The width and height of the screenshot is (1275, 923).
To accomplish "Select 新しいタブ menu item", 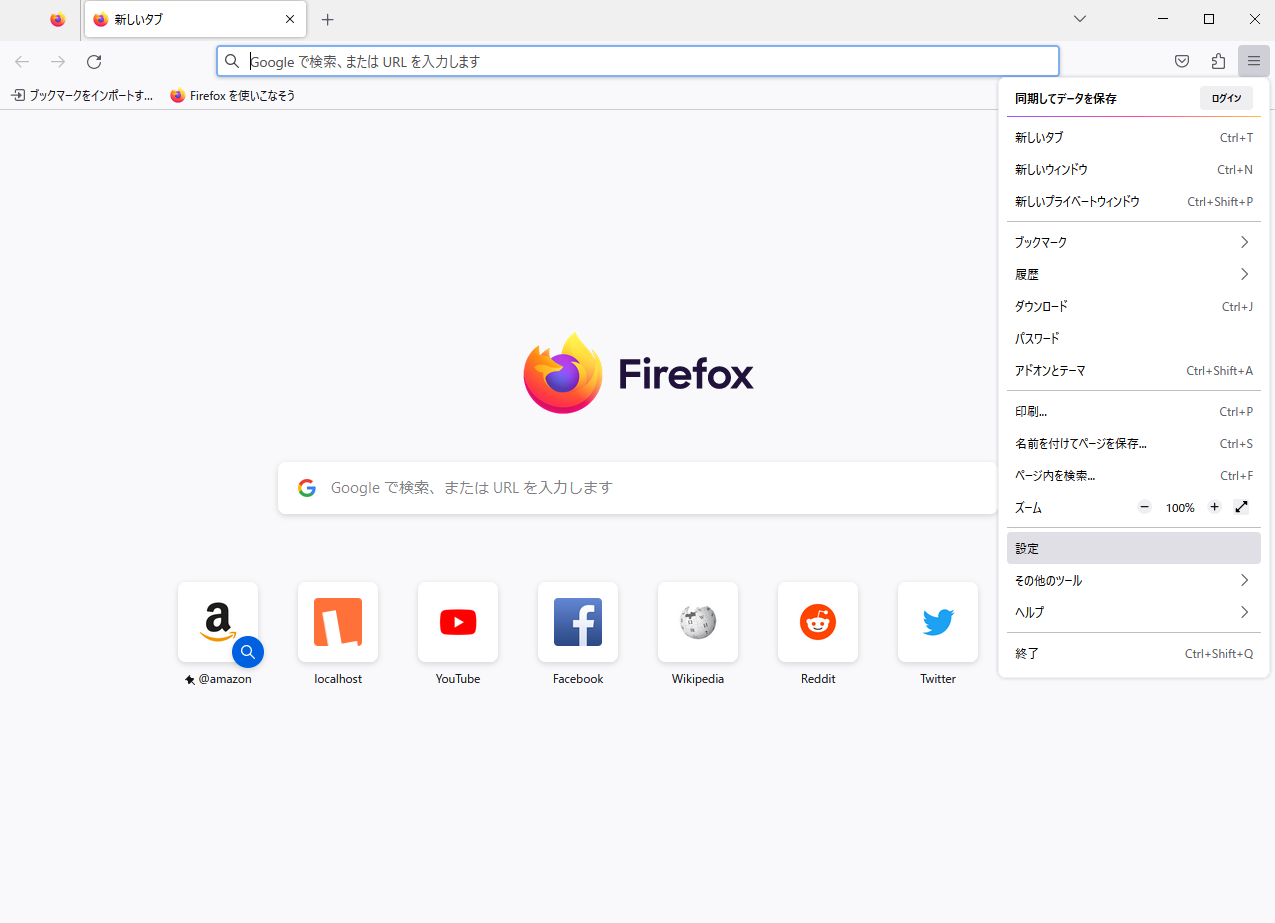I will (x=1134, y=138).
